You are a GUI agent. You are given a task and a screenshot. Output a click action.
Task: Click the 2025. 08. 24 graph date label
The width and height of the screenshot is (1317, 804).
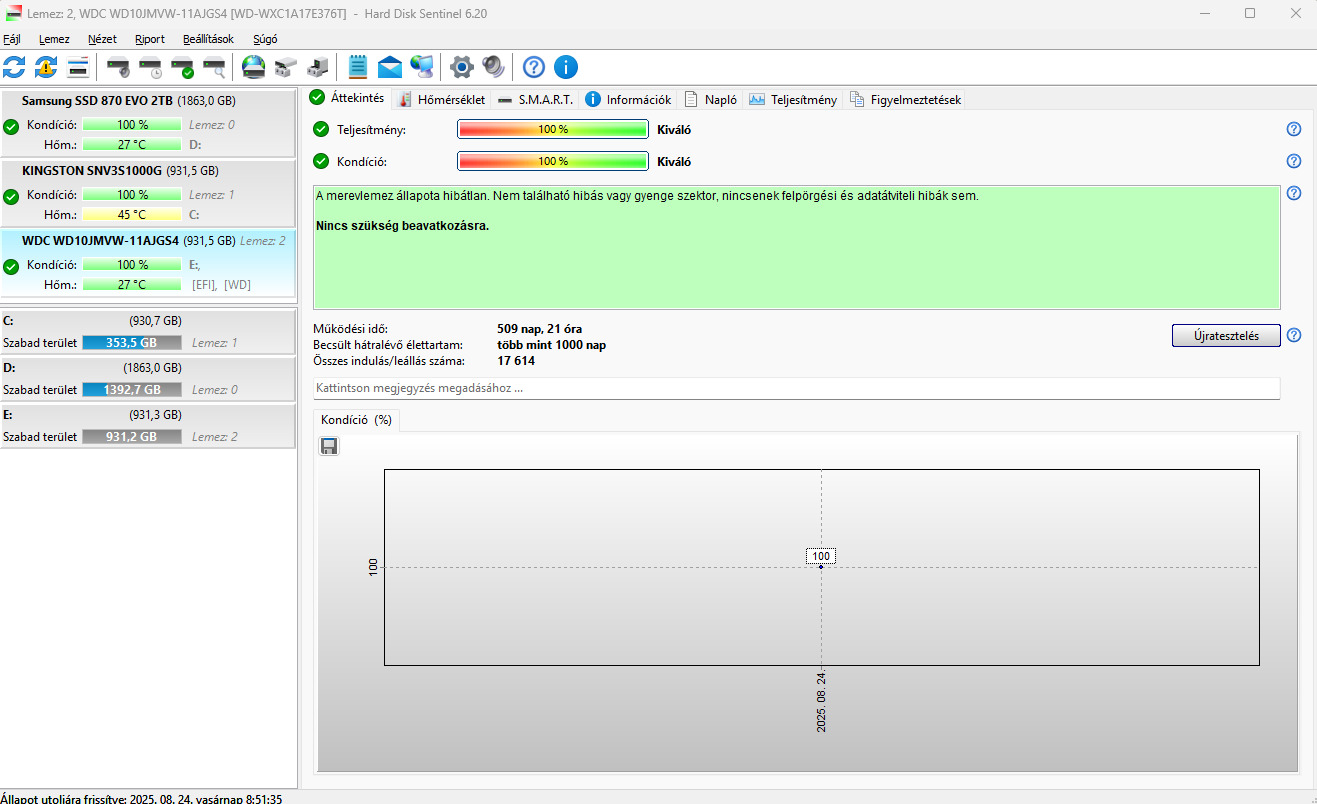click(x=822, y=702)
